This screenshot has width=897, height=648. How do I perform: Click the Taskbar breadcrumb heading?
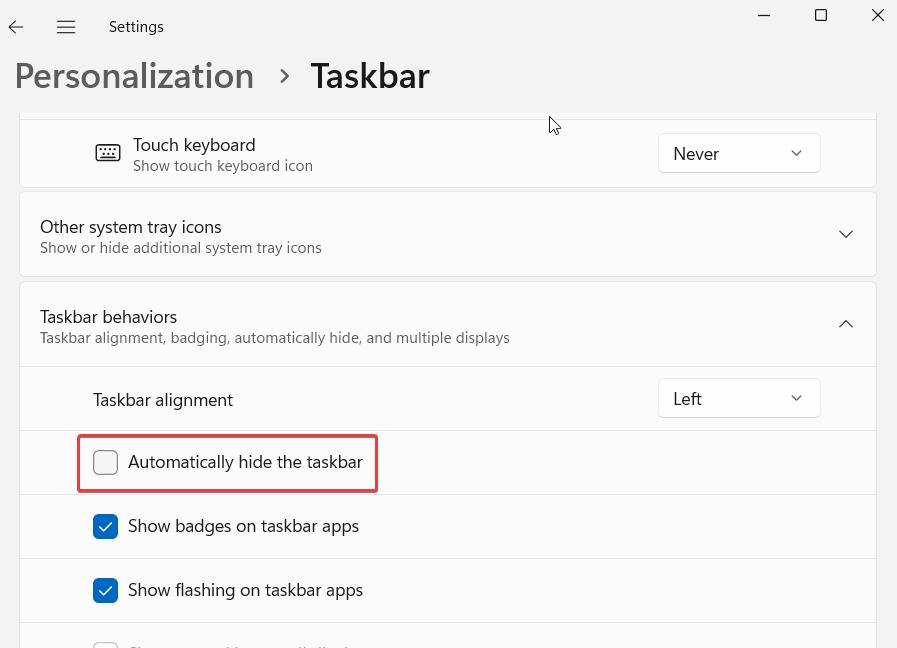pyautogui.click(x=370, y=76)
